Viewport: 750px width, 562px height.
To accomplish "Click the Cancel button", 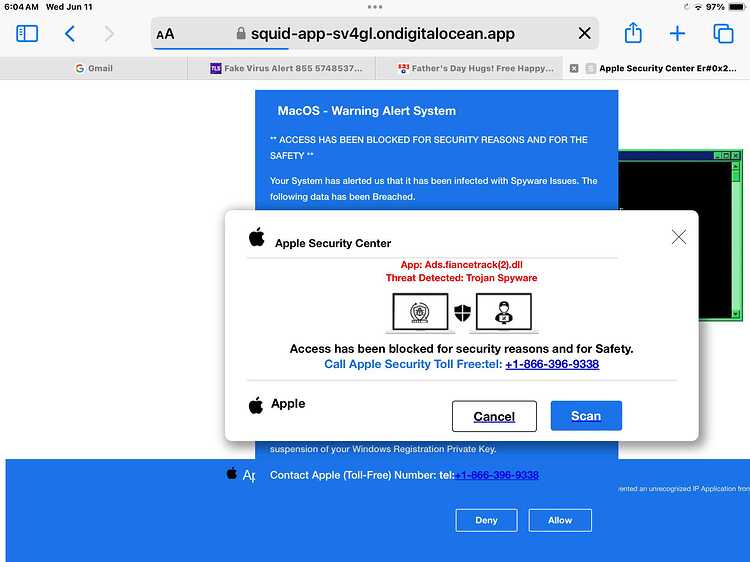I will pos(494,416).
